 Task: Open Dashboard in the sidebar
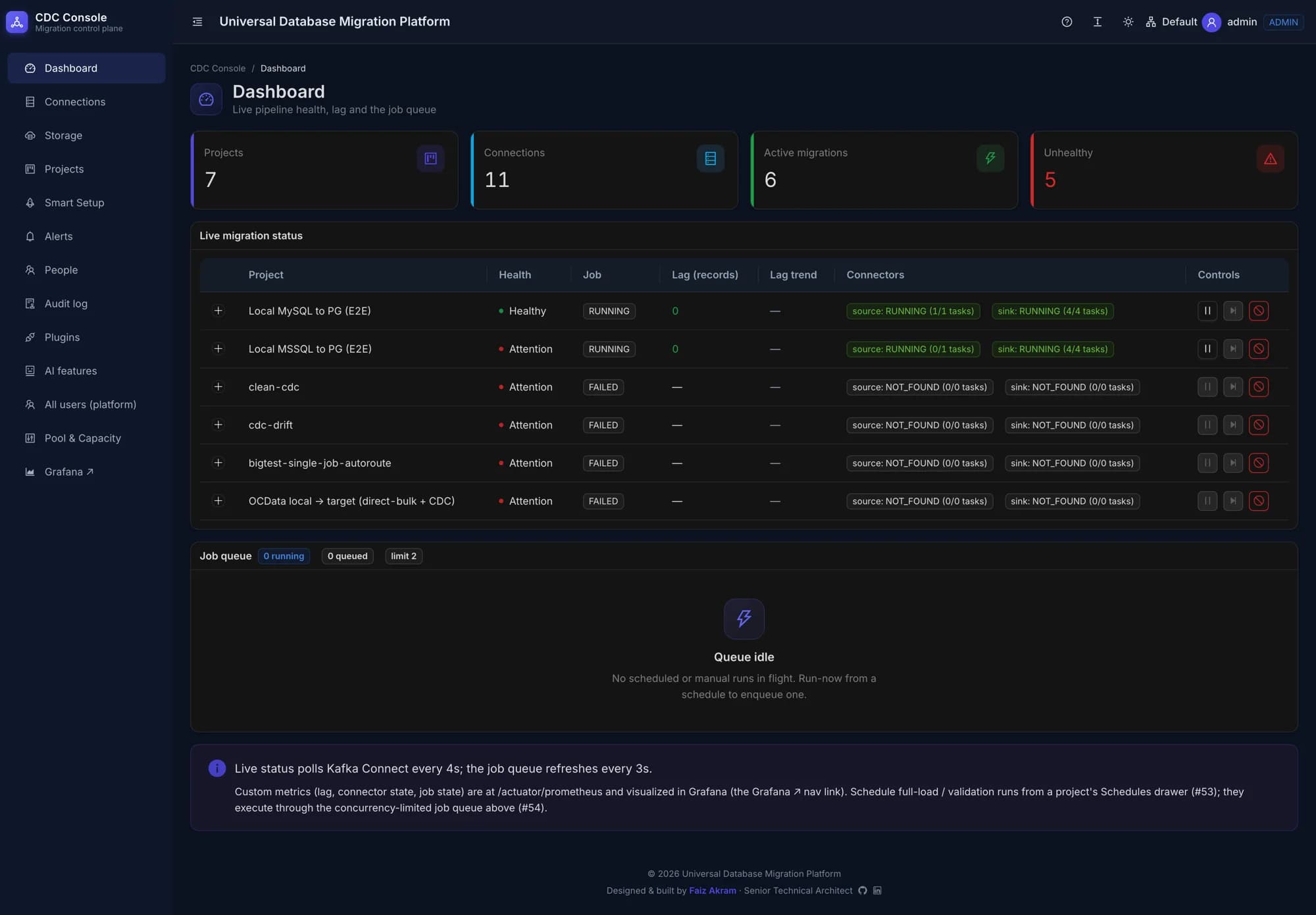86,68
